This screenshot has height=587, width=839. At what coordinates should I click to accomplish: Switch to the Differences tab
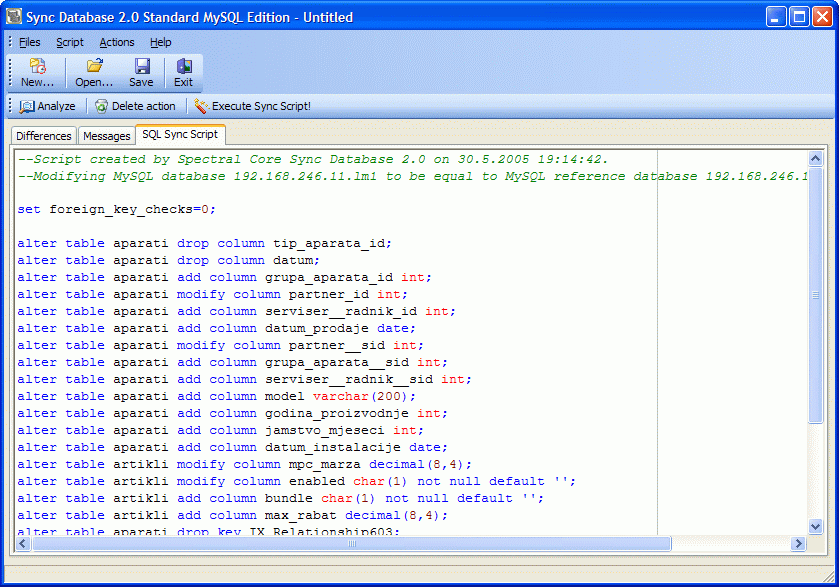pos(44,136)
